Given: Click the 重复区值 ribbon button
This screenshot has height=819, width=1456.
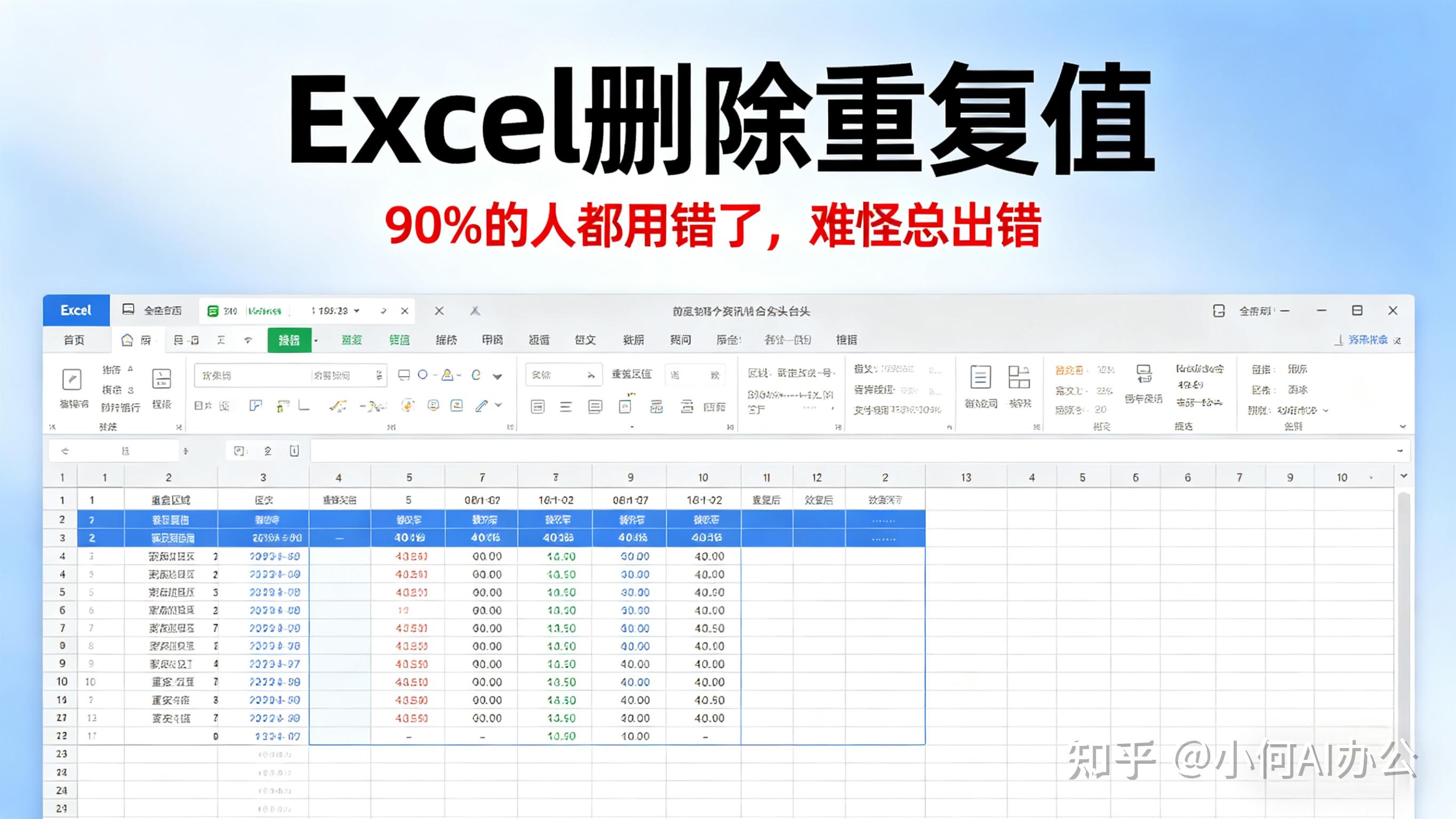Looking at the screenshot, I should click(631, 374).
